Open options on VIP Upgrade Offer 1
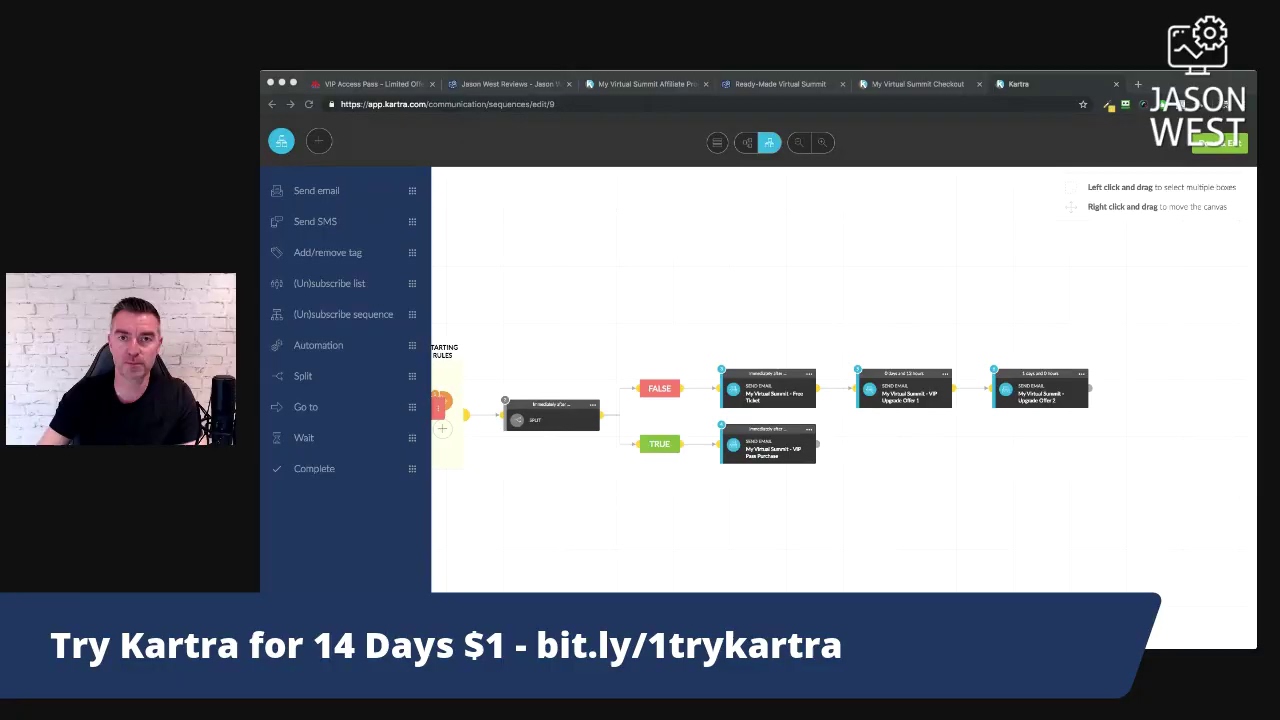The image size is (1280, 720). (x=945, y=374)
